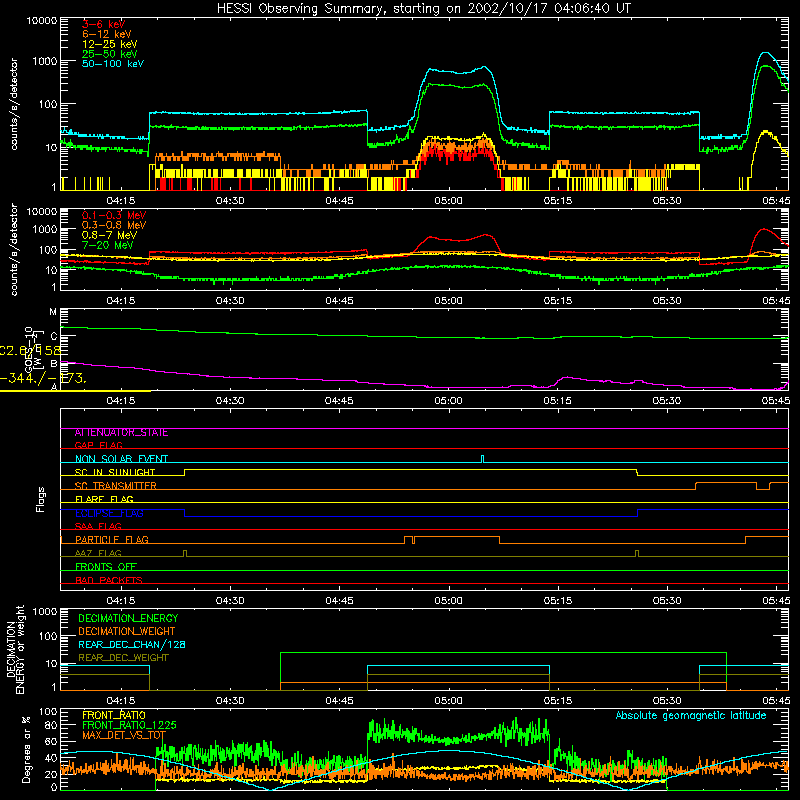Click the '04:45' tick under the GOES panel

[x=339, y=401]
